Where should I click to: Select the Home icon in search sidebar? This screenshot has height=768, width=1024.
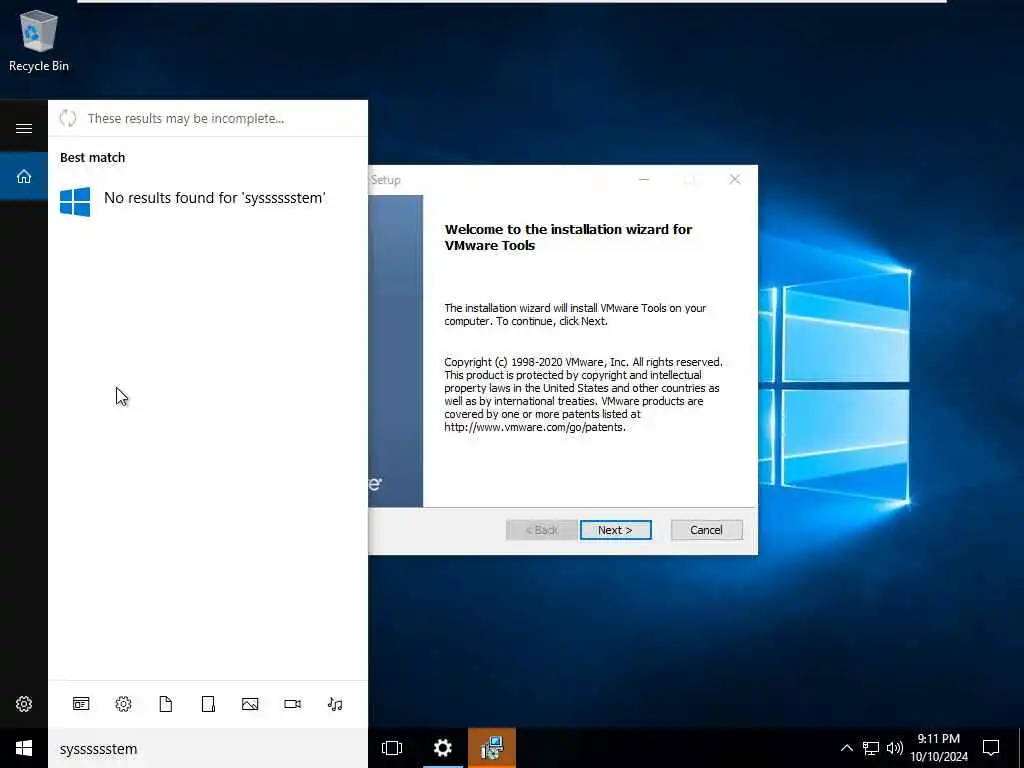[24, 176]
